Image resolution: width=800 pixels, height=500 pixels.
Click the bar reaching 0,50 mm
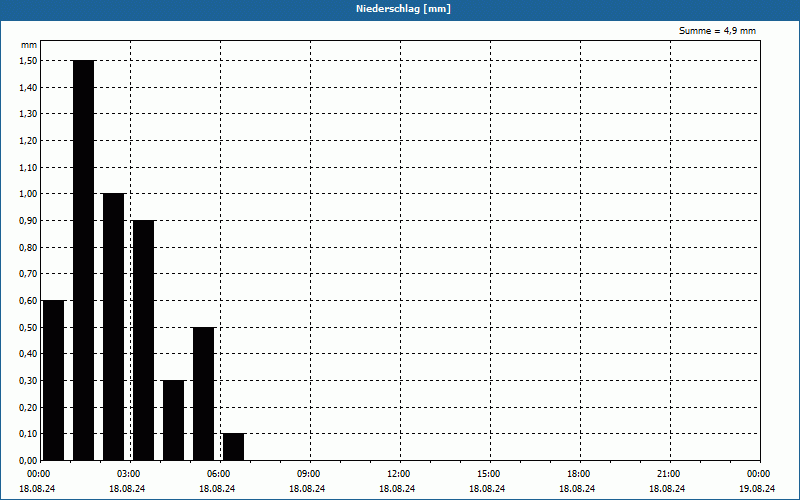(x=204, y=393)
